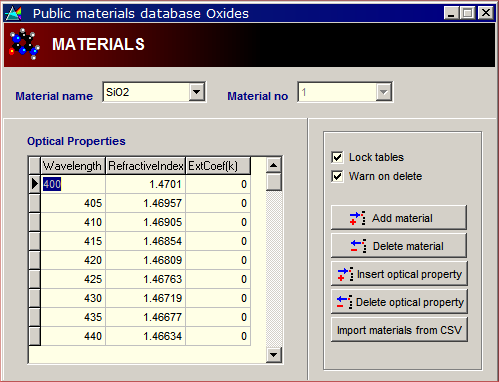Click the wavelength cell 430

click(x=73, y=298)
